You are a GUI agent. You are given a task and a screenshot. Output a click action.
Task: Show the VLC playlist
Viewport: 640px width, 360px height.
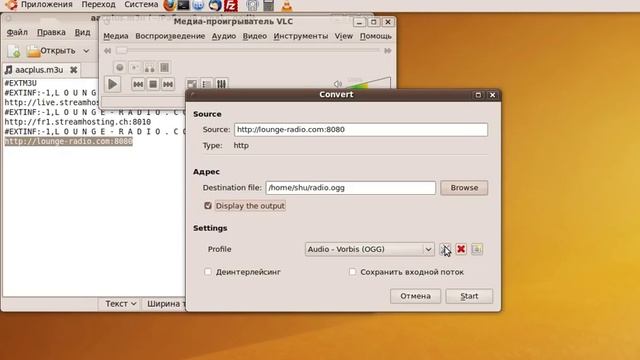(x=207, y=84)
